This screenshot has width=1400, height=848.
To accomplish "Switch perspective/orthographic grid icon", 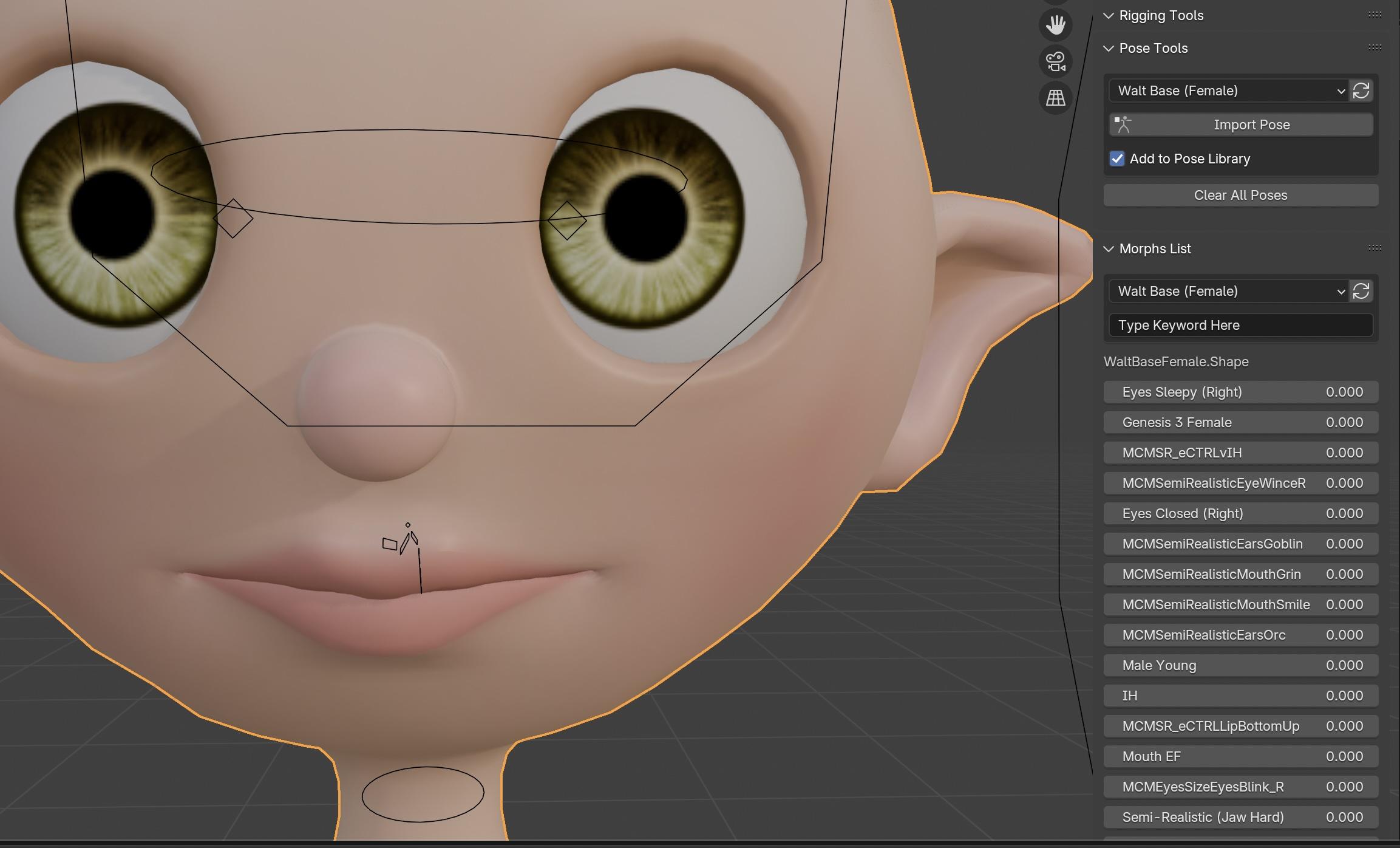I will (1055, 98).
